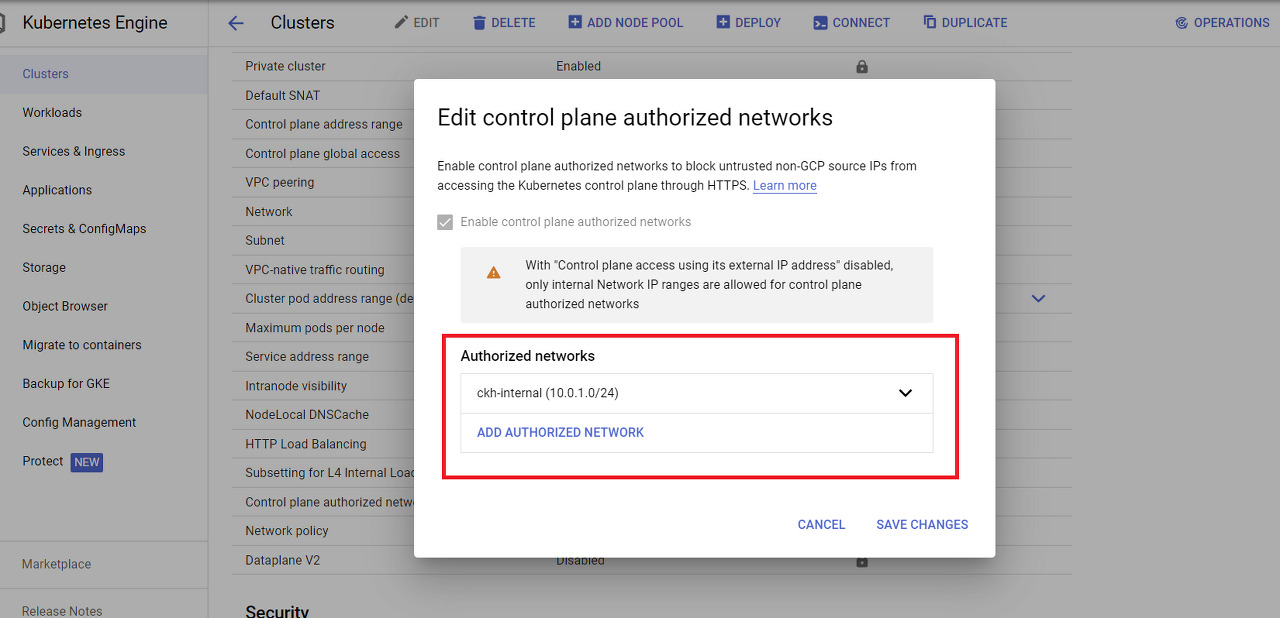Click the Enabled value for Private cluster

[578, 66]
